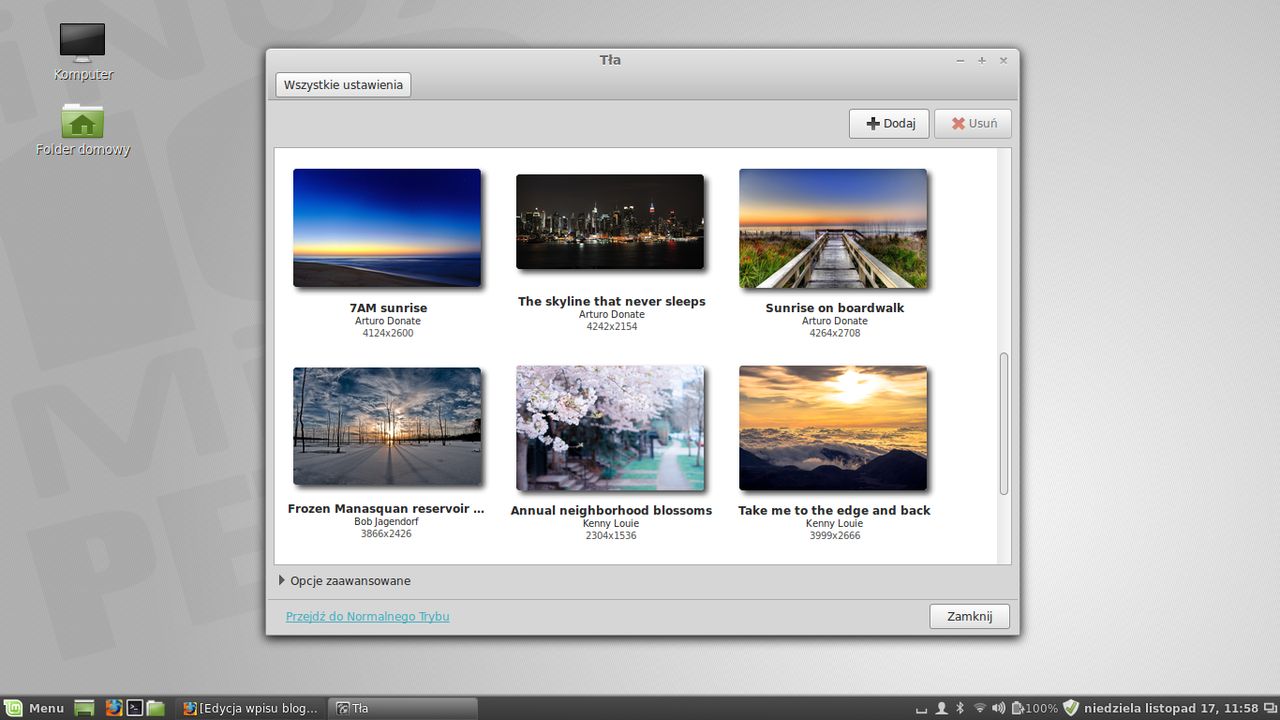Screen dimensions: 1280x720
Task: Click the battery 100% indicator
Action: (x=1034, y=708)
